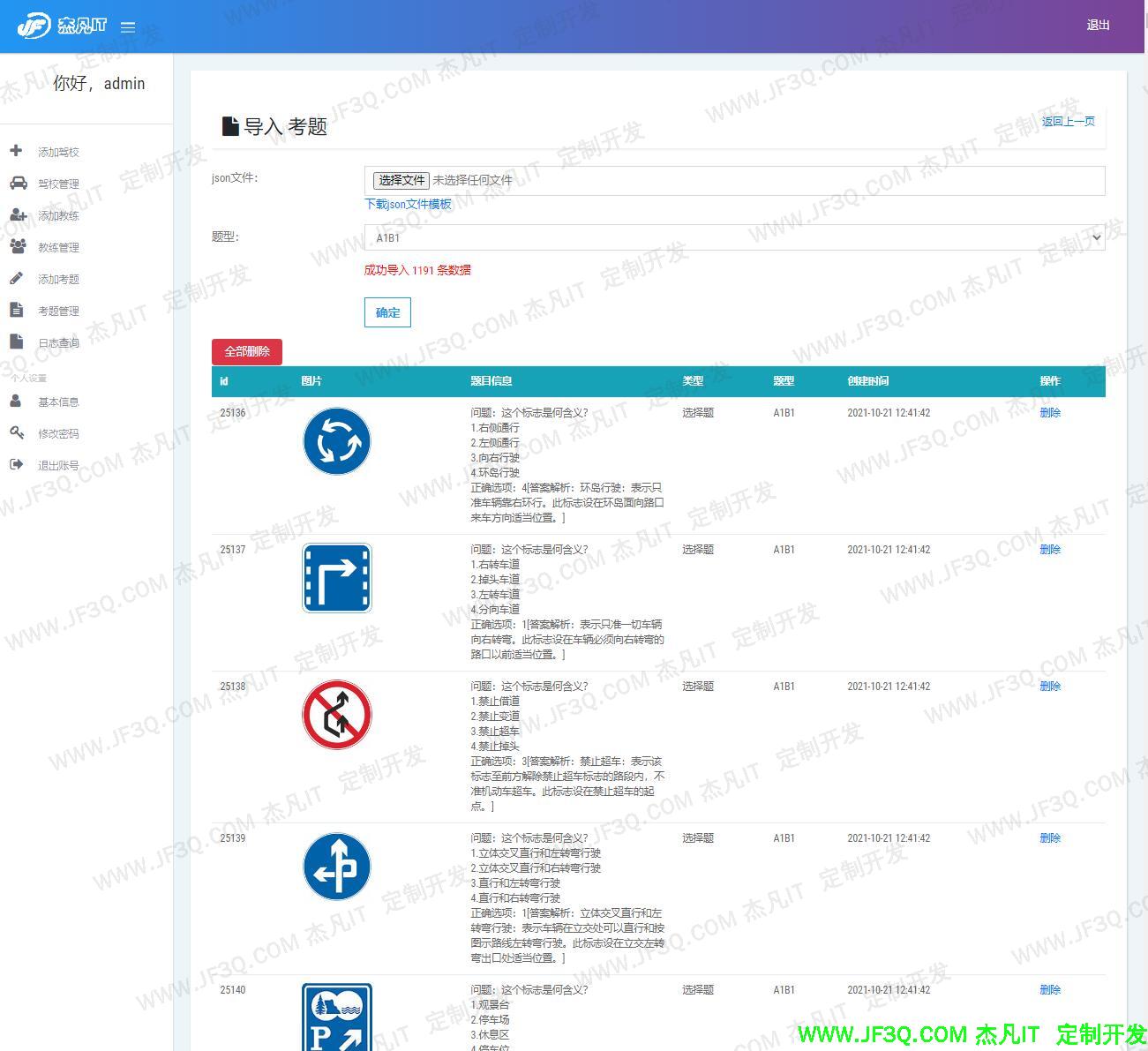This screenshot has width=1148, height=1051.
Task: Open 基本信息 in the sidebar
Action: 58,402
